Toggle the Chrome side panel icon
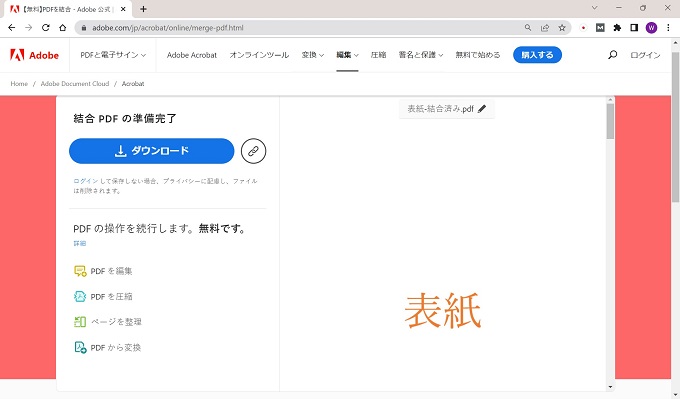680x399 pixels. click(x=634, y=28)
